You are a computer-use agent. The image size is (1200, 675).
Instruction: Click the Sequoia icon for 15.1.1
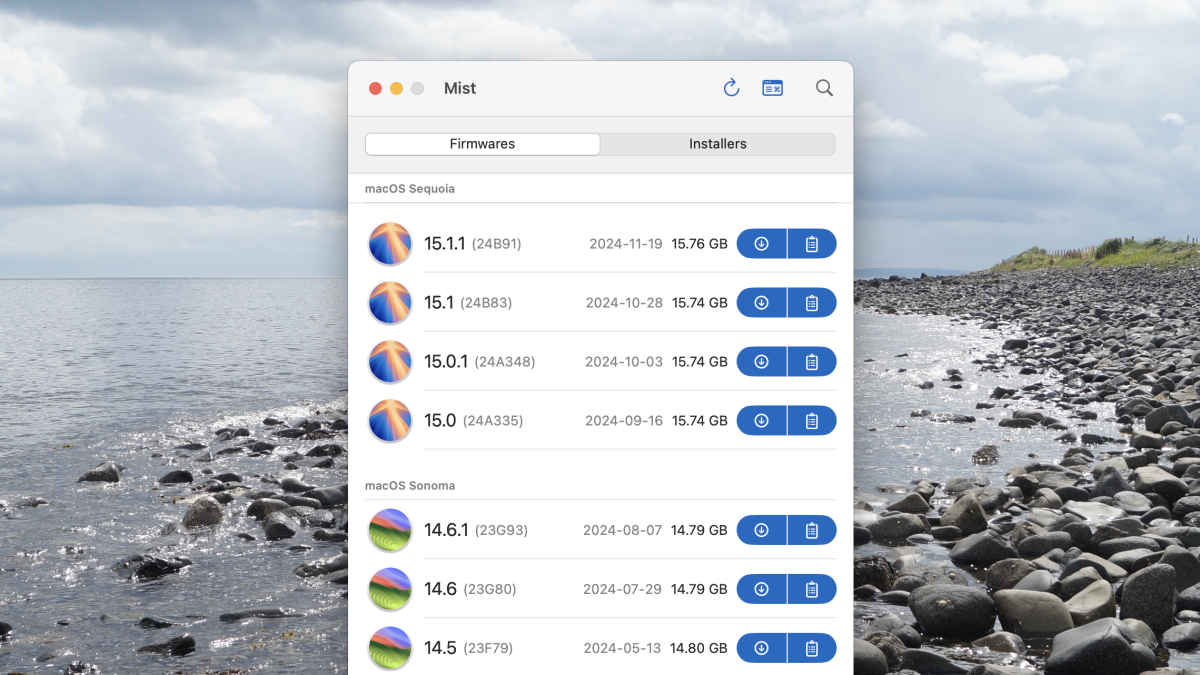point(390,244)
